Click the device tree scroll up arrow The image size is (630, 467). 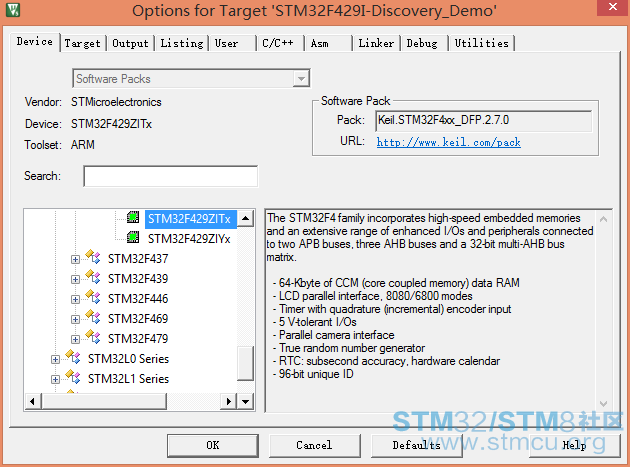(x=245, y=219)
